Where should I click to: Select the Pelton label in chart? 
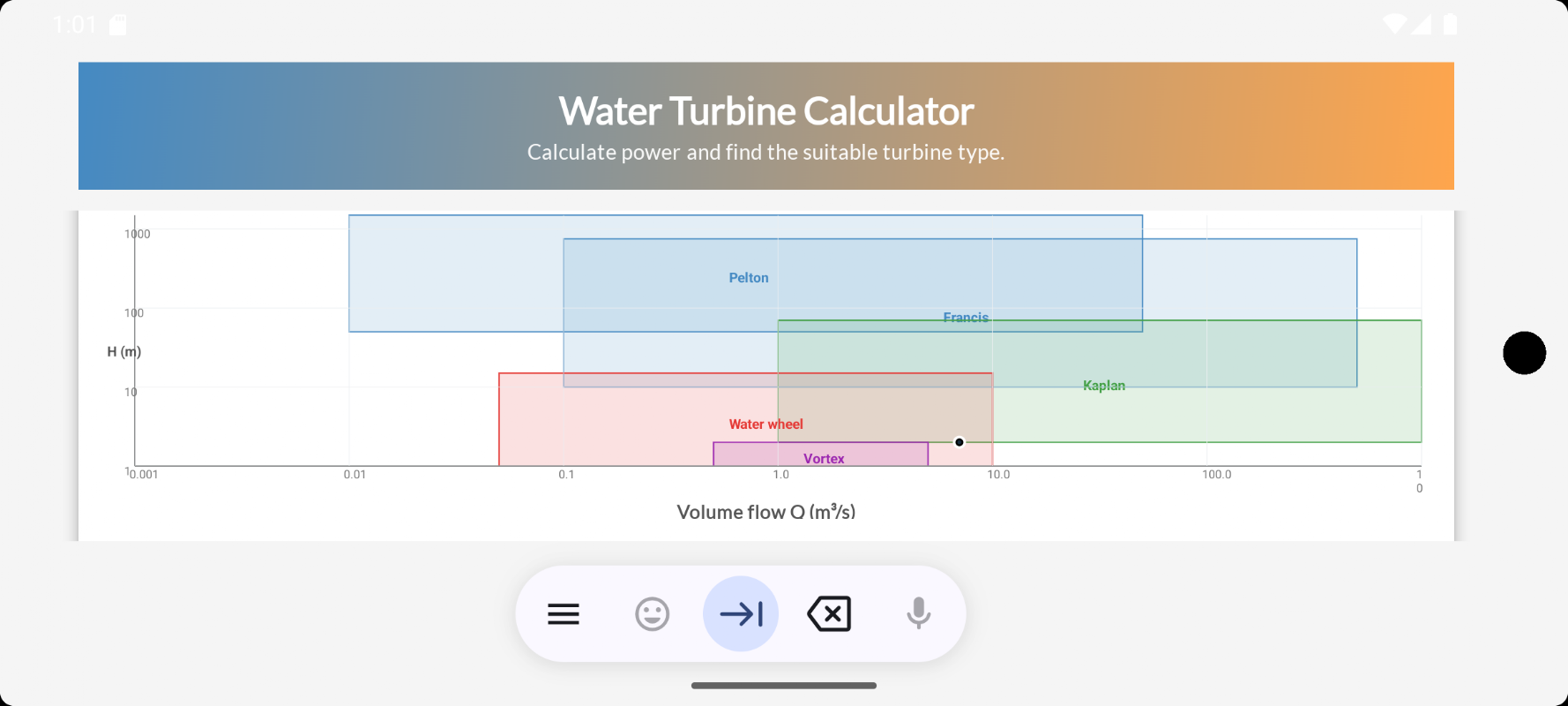pyautogui.click(x=749, y=278)
